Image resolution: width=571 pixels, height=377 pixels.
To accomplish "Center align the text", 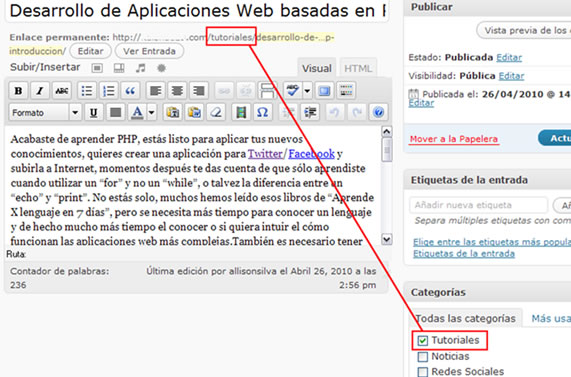I will point(177,91).
